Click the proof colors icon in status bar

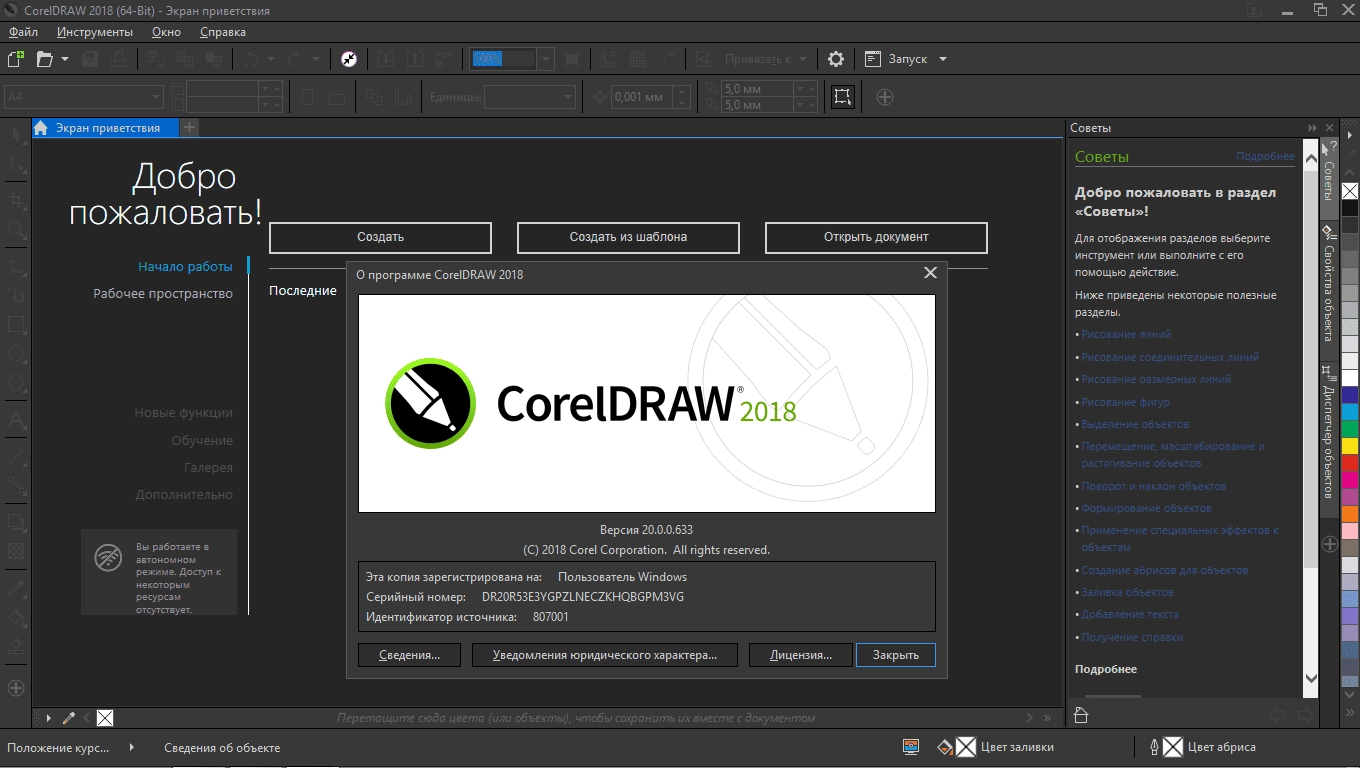pyautogui.click(x=911, y=747)
